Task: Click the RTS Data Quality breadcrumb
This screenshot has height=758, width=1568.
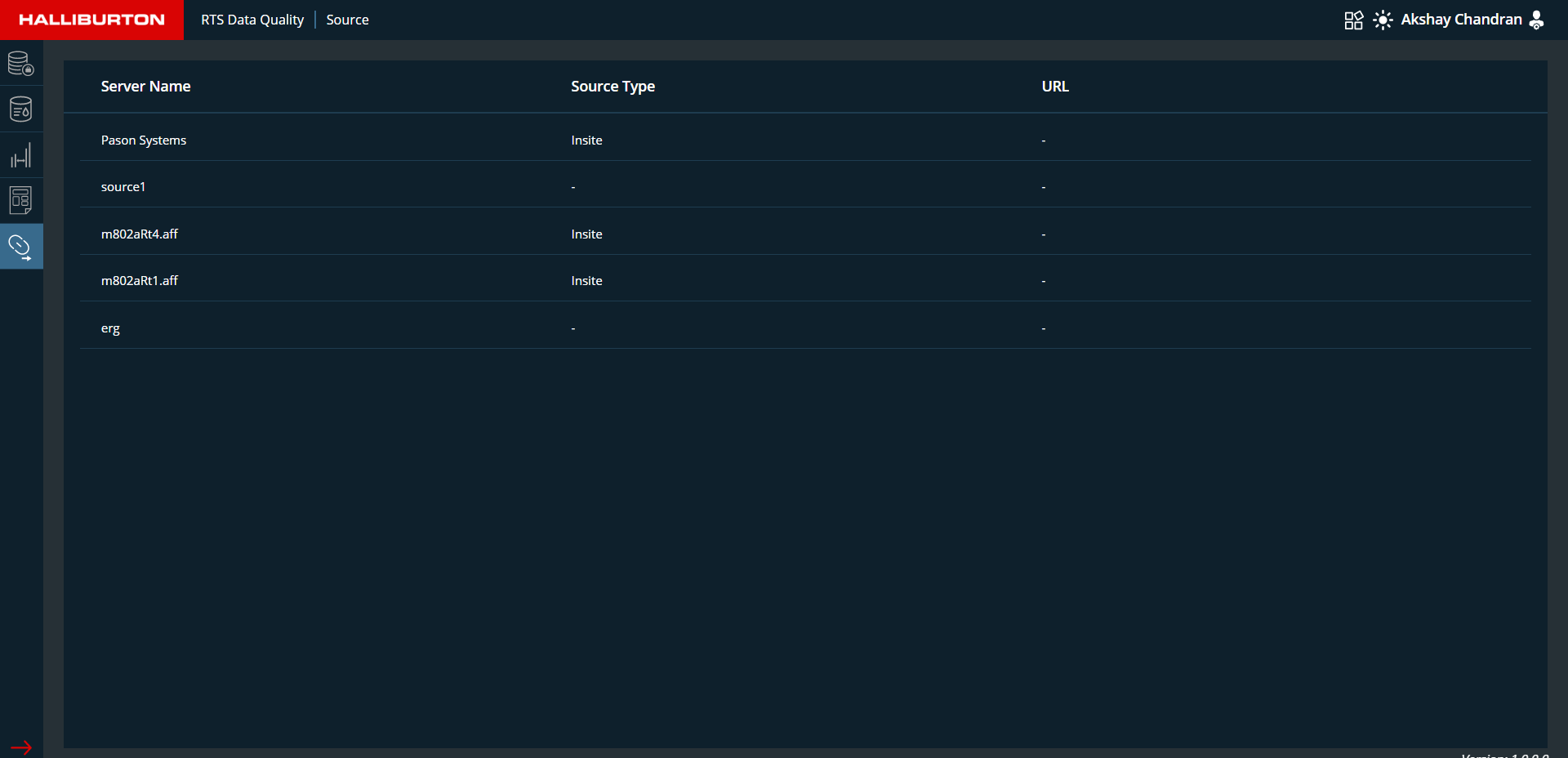Action: coord(252,20)
